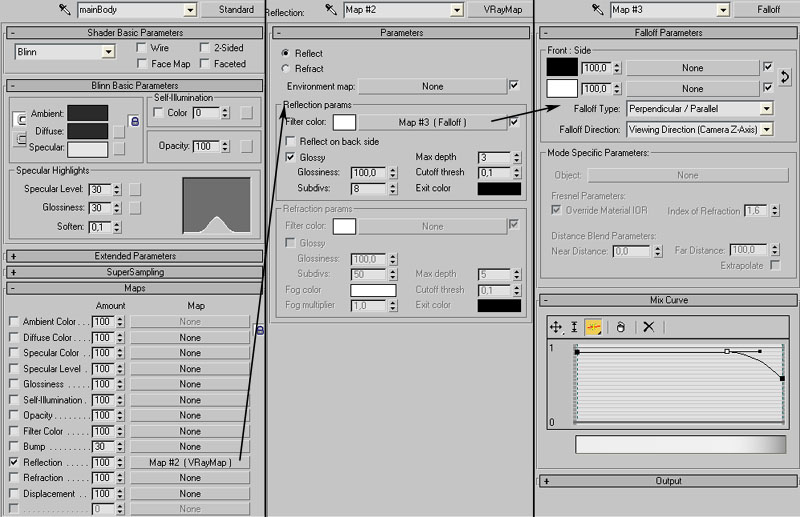Screen dimensions: 800x517
Task: Open Map #3 (Falloff) filter color map
Action: click(432, 122)
